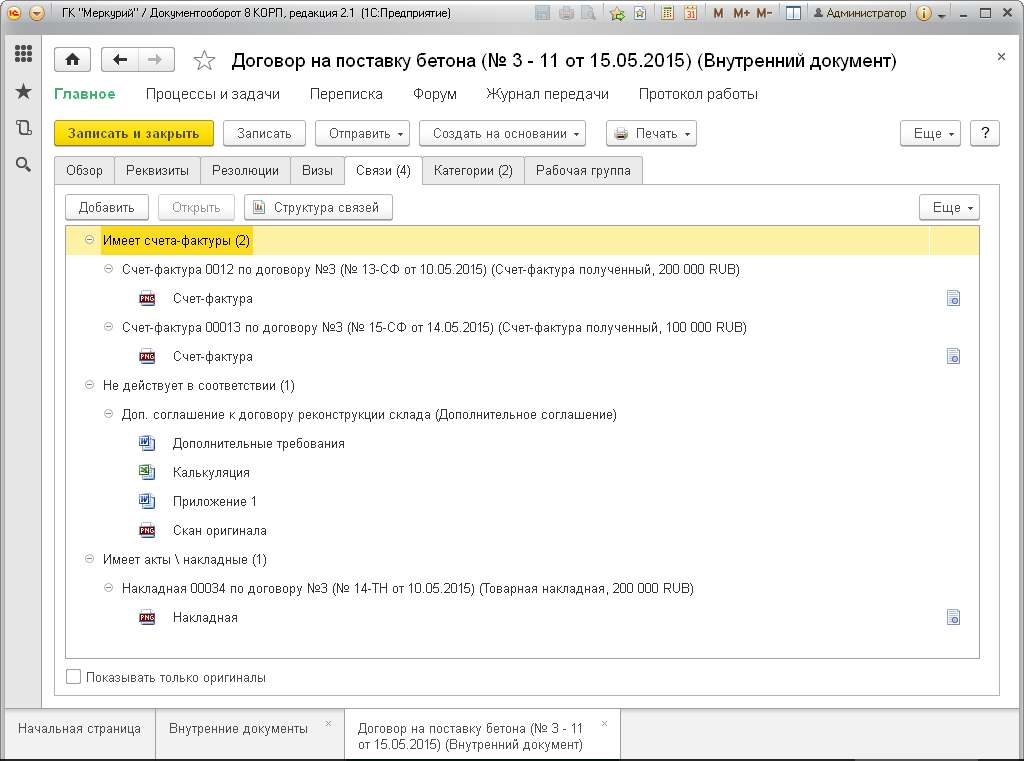1024x761 pixels.
Task: Open the 'Печать' dropdown
Action: [651, 133]
